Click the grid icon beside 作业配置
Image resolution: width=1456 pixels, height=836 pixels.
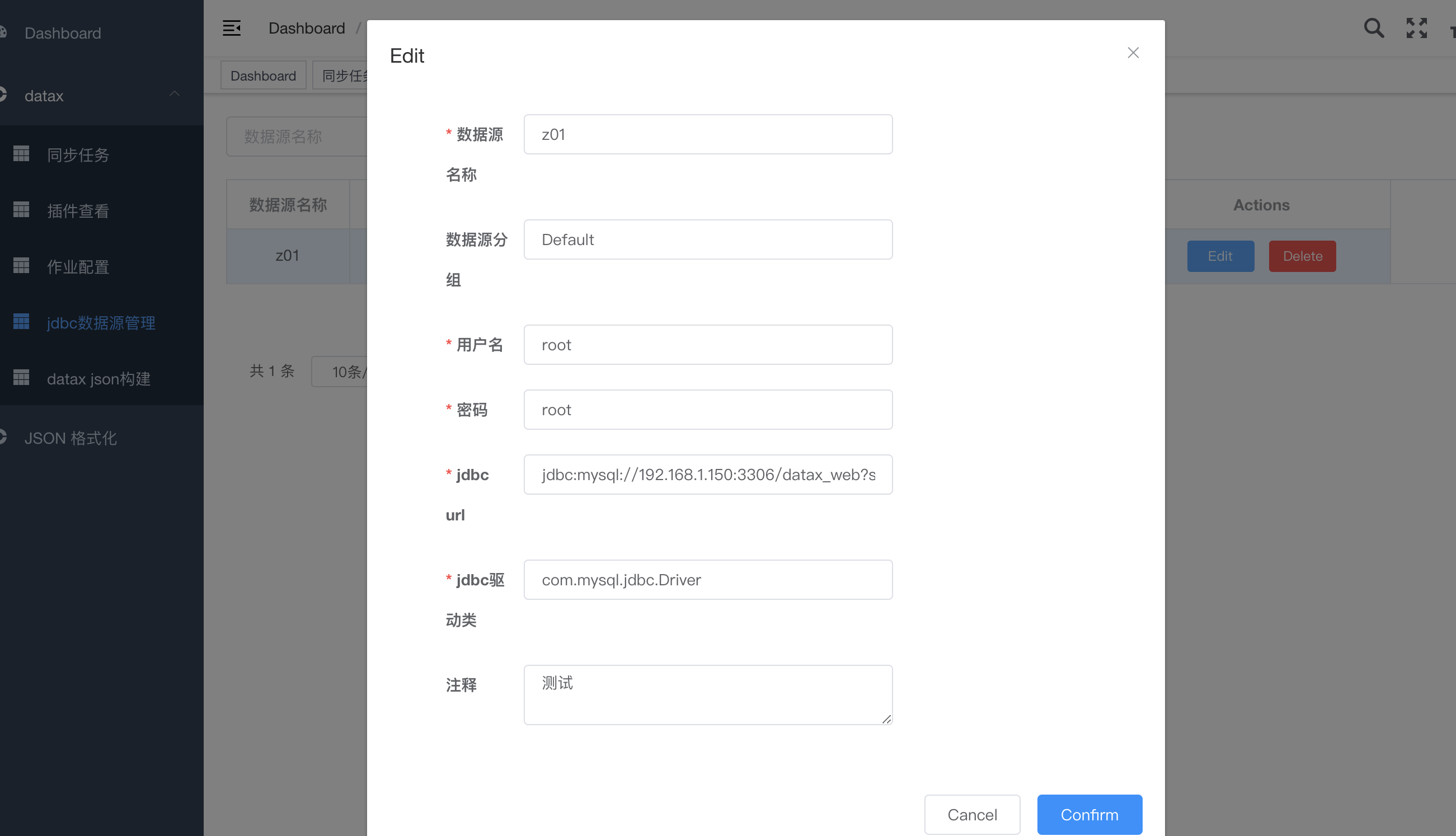(21, 266)
